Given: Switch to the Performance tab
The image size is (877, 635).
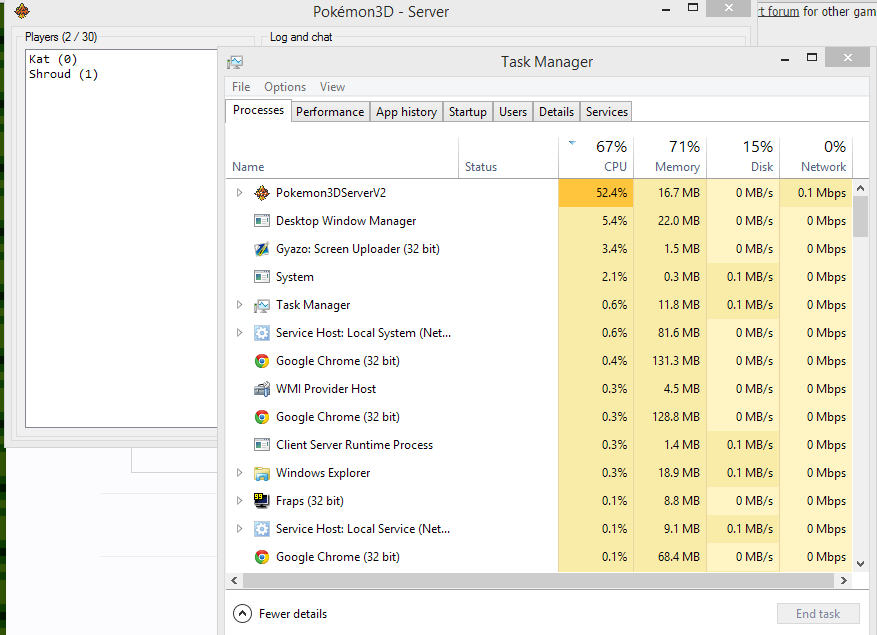Looking at the screenshot, I should click(x=330, y=112).
